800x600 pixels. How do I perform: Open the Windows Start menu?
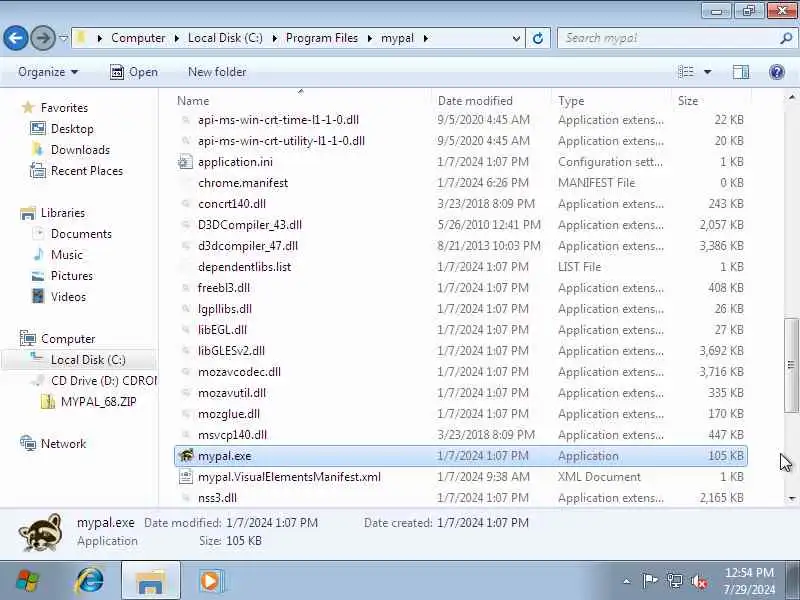28,581
